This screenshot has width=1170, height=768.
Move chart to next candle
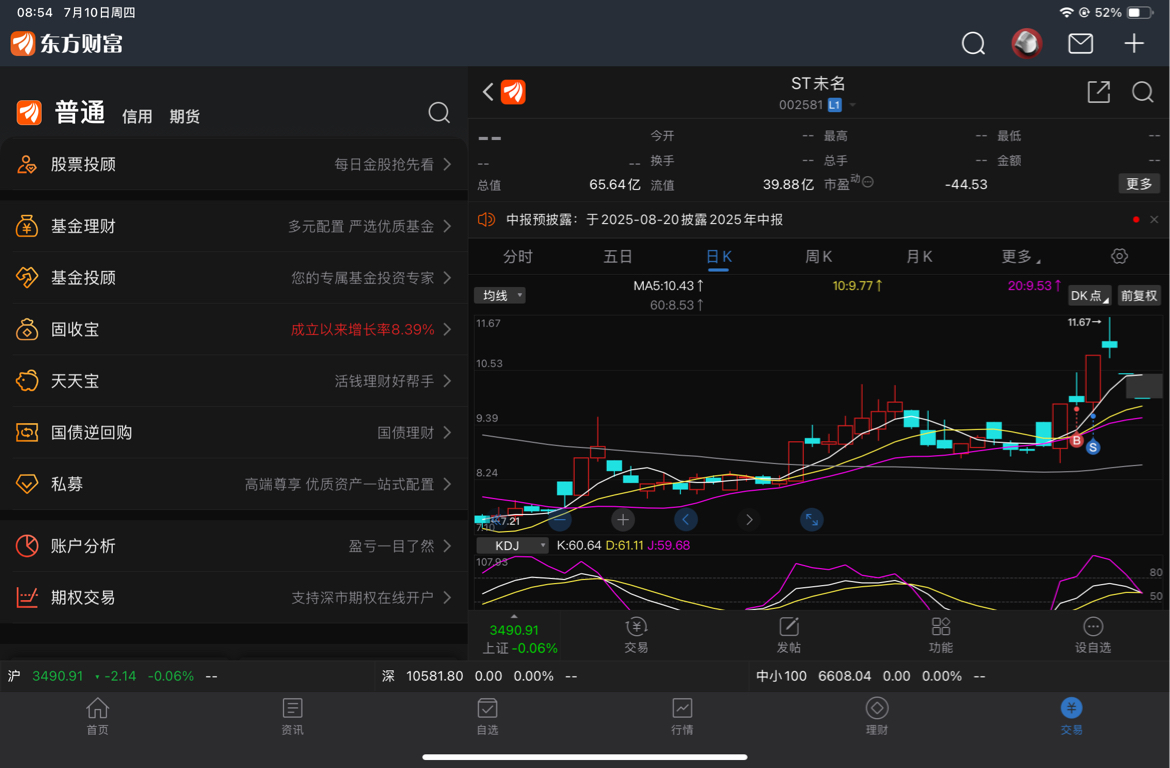coord(749,519)
